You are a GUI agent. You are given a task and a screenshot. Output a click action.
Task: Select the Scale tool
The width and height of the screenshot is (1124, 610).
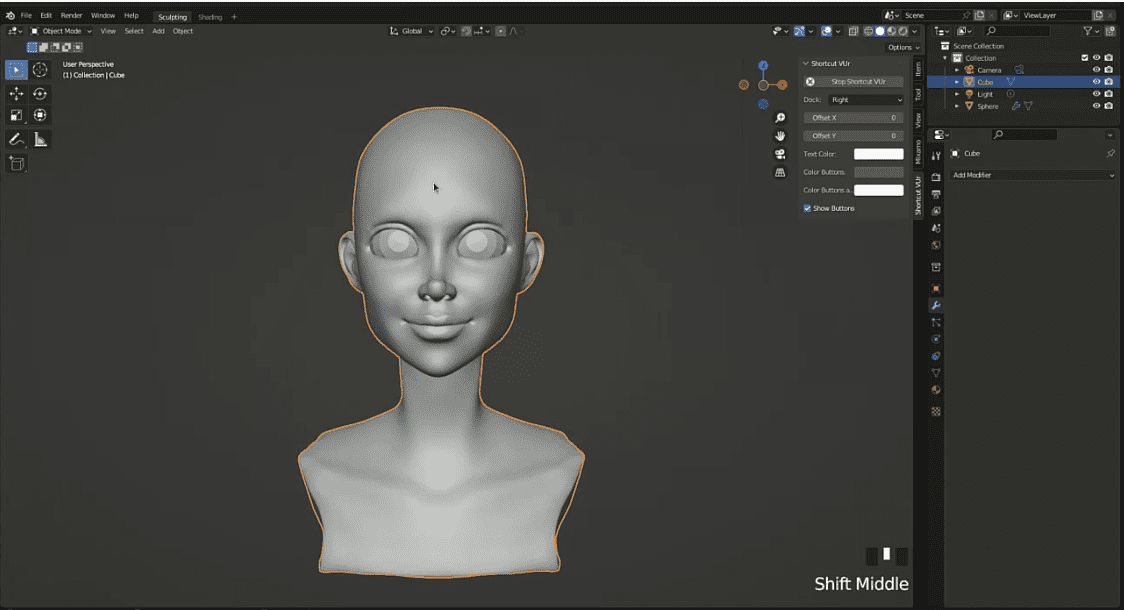point(14,114)
